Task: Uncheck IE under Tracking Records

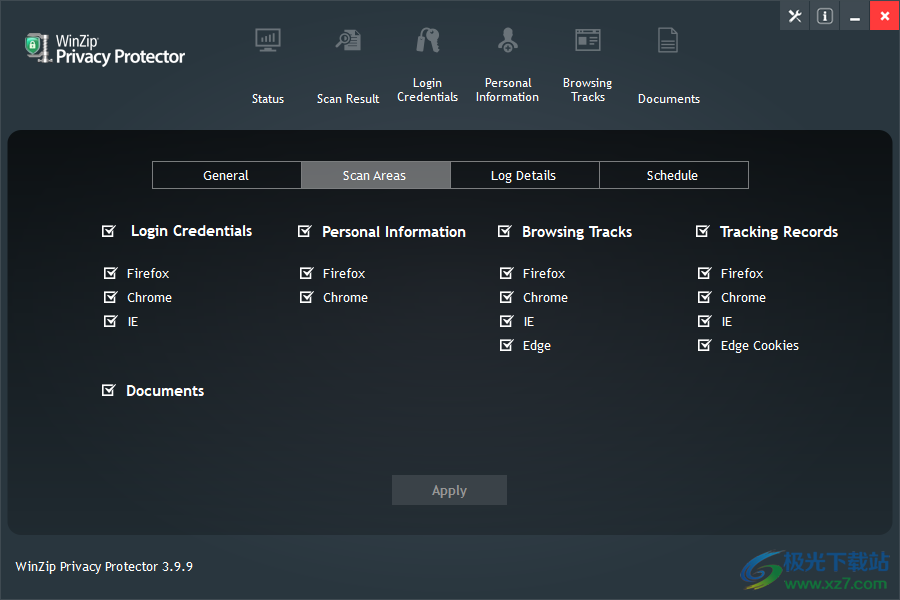Action: pyautogui.click(x=704, y=321)
